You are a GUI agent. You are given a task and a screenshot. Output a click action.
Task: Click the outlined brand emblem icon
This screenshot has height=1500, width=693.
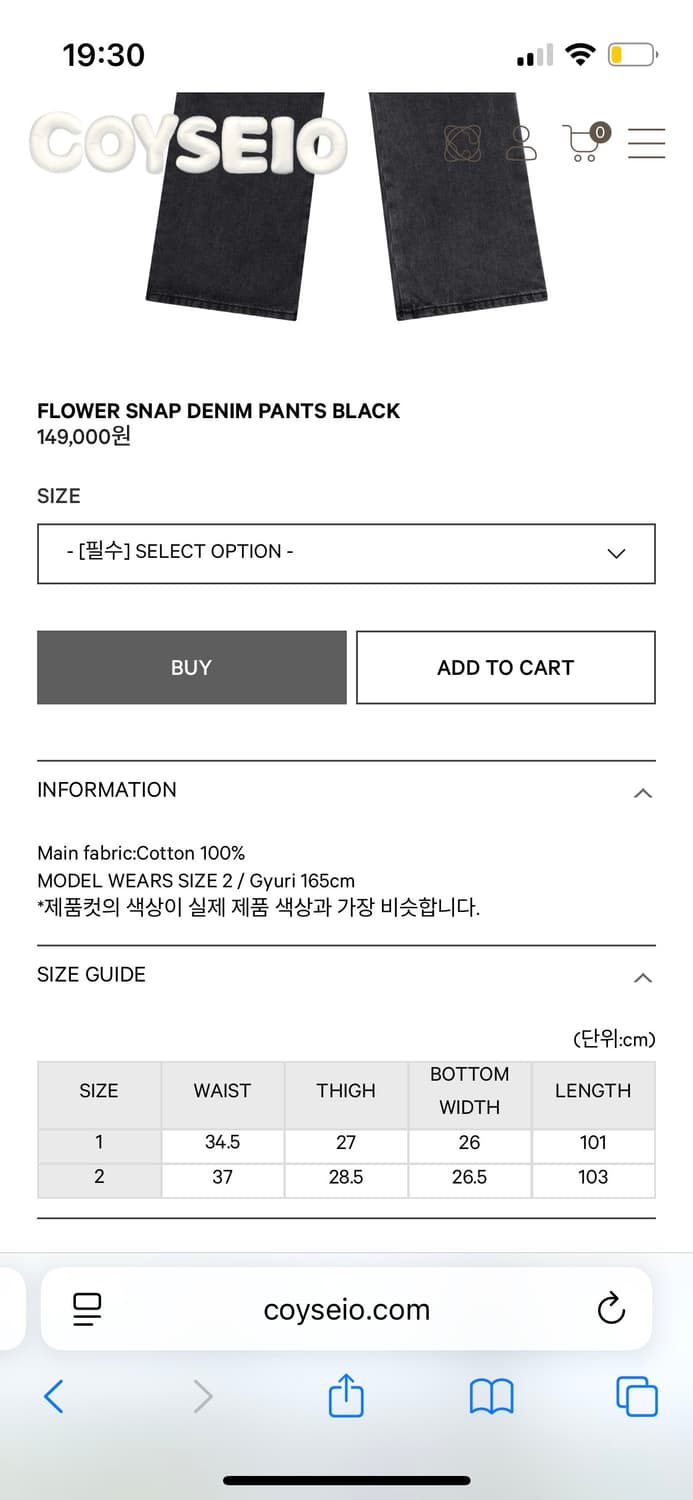463,144
